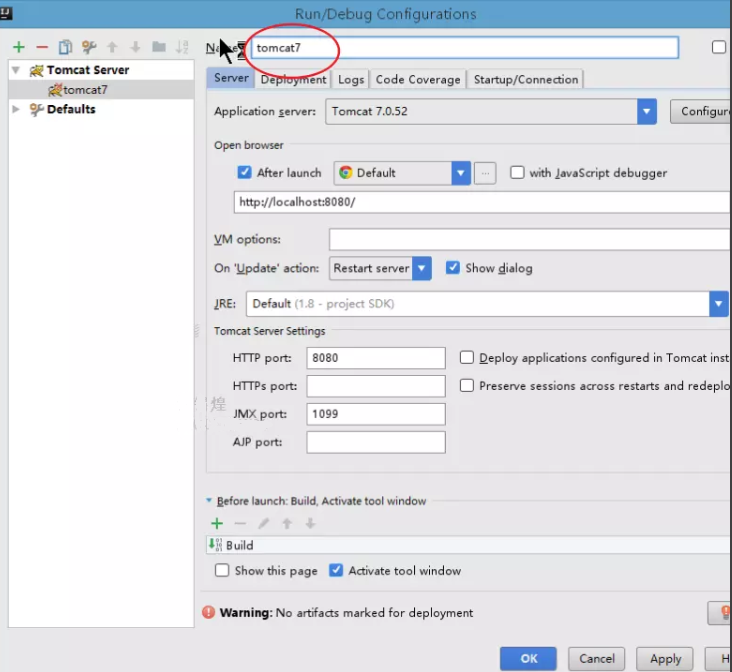
Task: Open browser Default dropdown
Action: click(461, 173)
